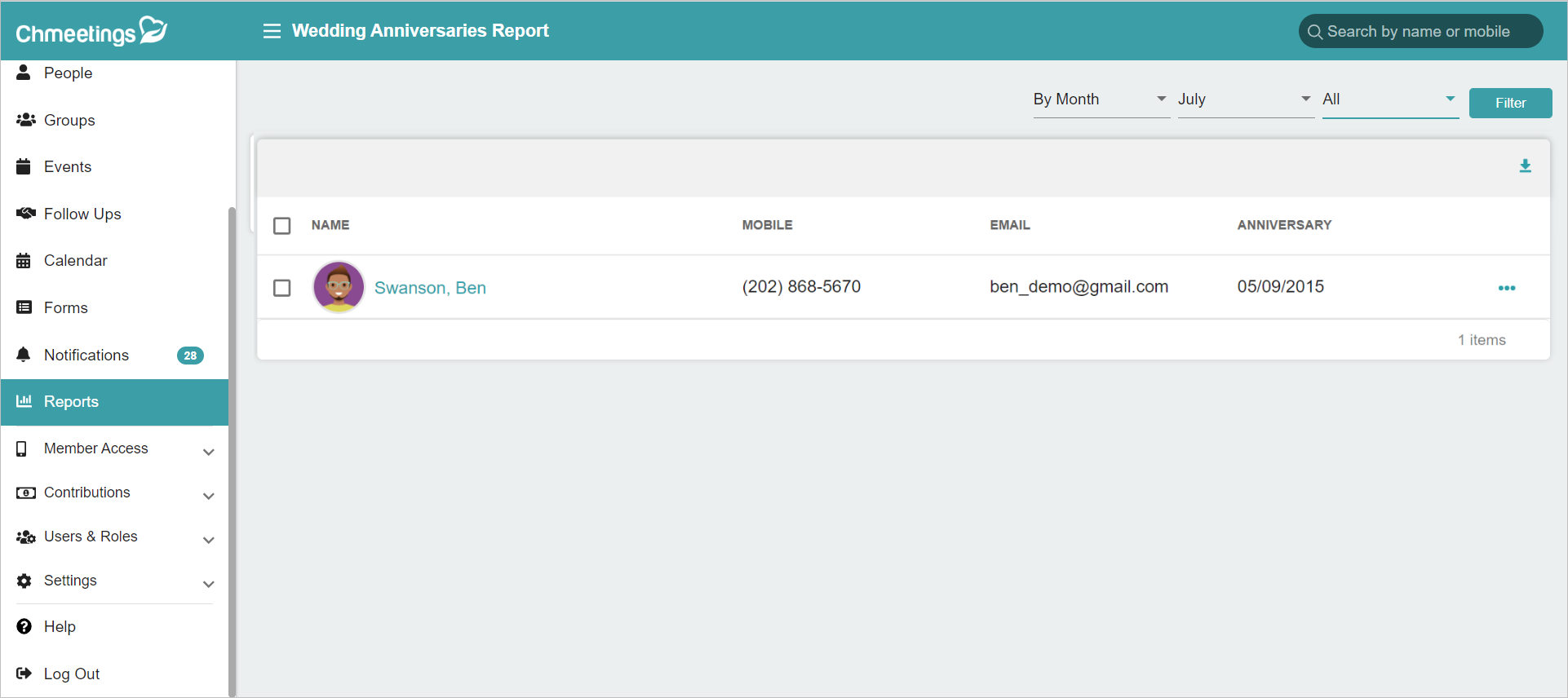This screenshot has height=698, width=1568.
Task: Open the July month dropdown
Action: 1246,99
